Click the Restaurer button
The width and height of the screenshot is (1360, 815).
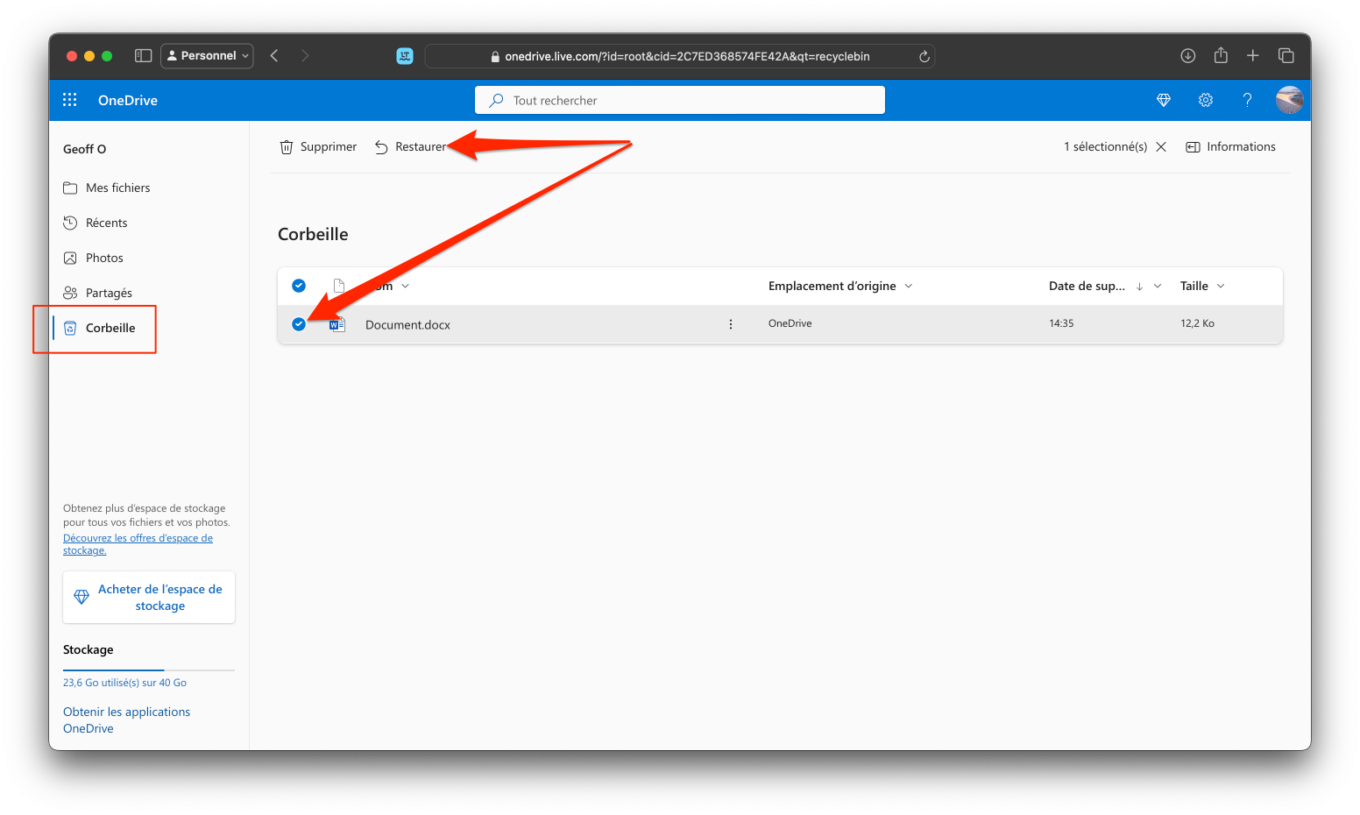click(x=410, y=147)
